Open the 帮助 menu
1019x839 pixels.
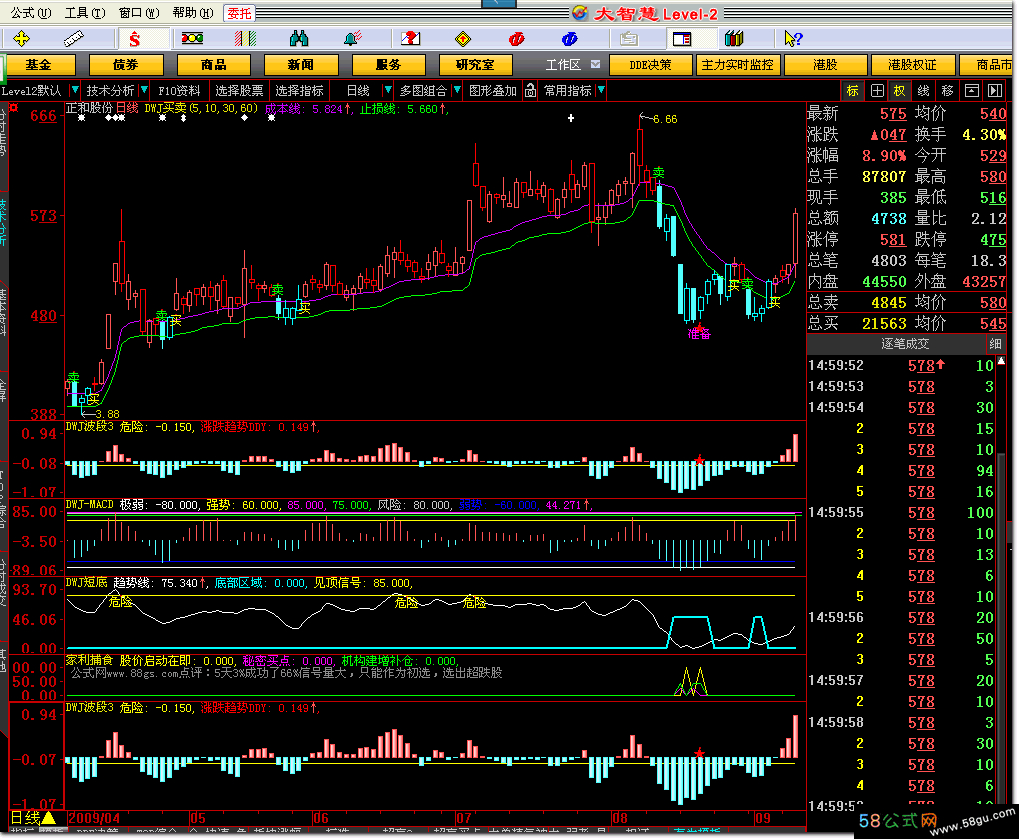[192, 13]
